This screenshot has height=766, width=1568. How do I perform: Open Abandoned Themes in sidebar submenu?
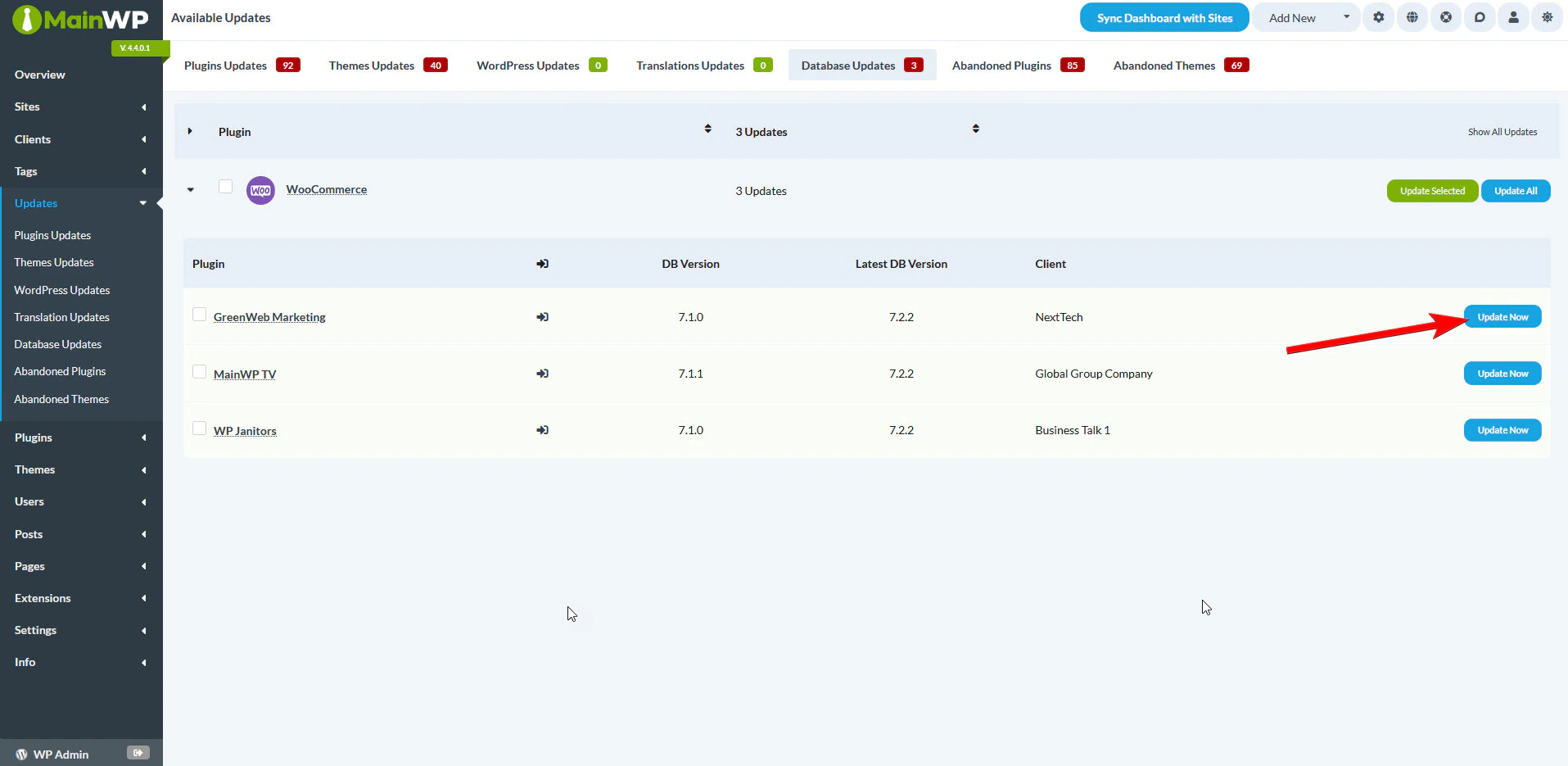tap(61, 399)
